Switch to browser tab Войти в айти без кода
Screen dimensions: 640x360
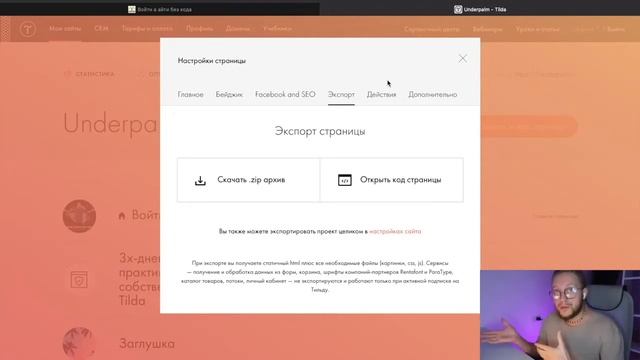[x=160, y=9]
